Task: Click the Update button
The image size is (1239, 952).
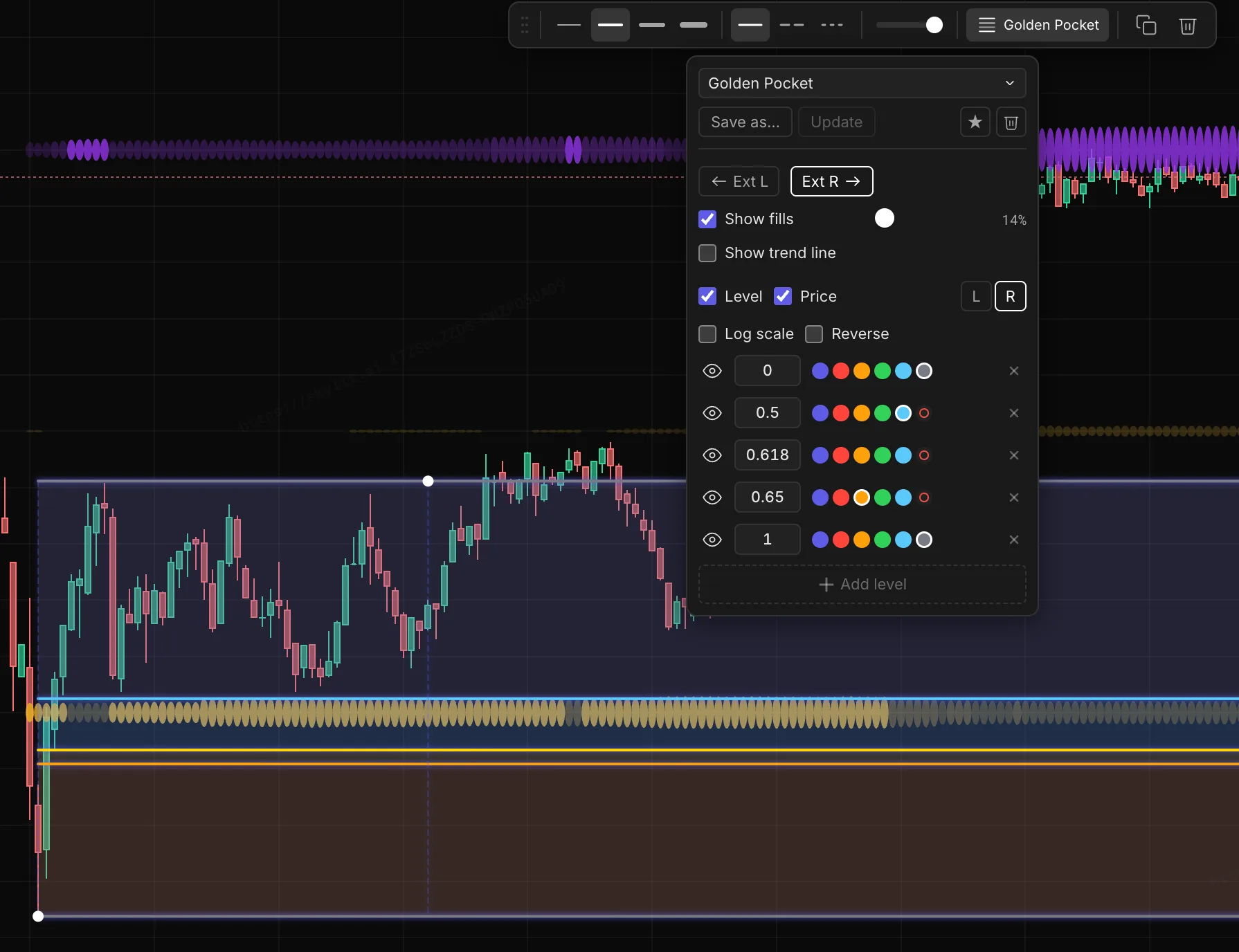Action: (836, 122)
